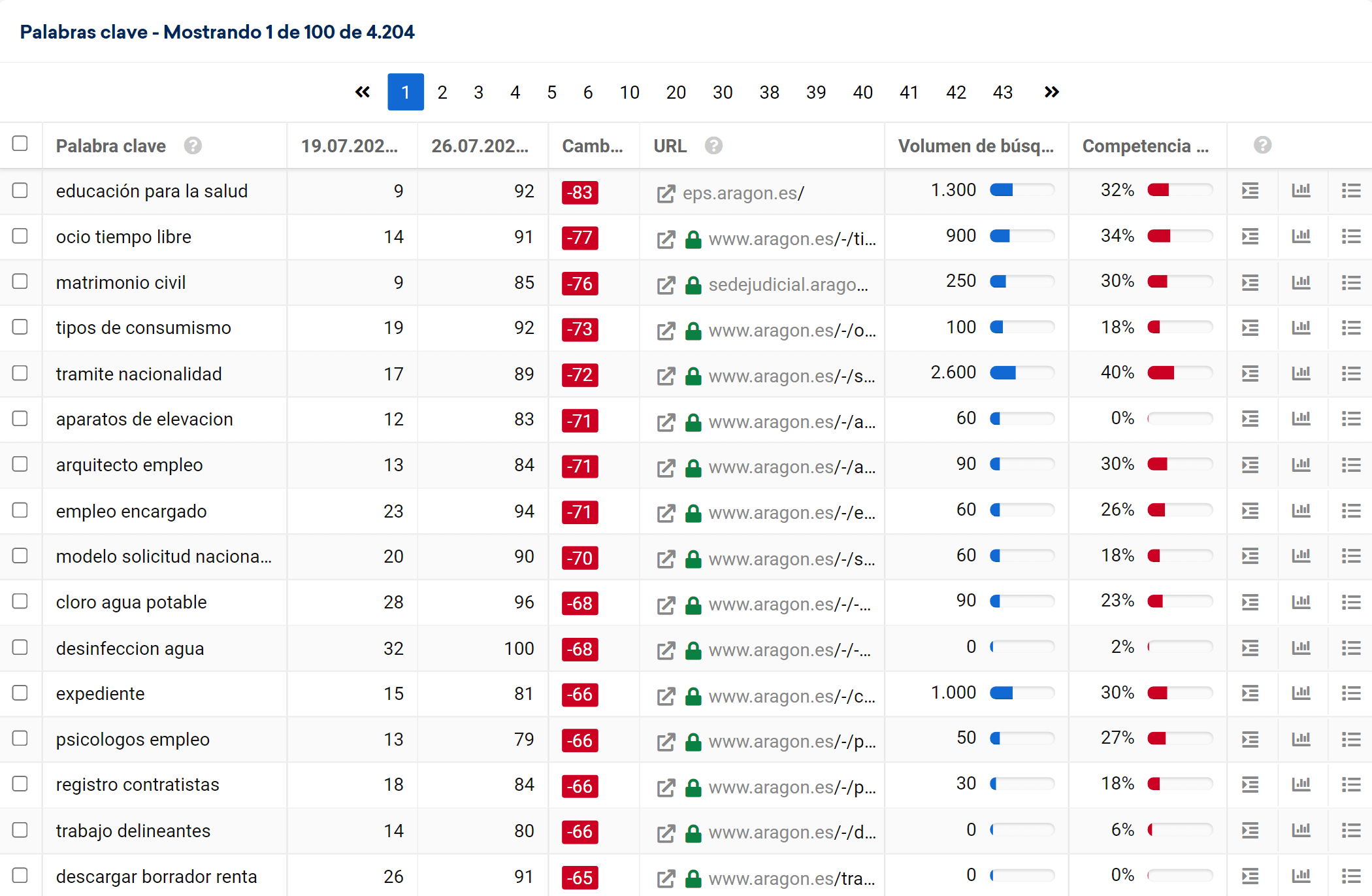The image size is (1372, 896).
Task: Open sedejudicial.aragon URL link
Action: click(x=788, y=285)
